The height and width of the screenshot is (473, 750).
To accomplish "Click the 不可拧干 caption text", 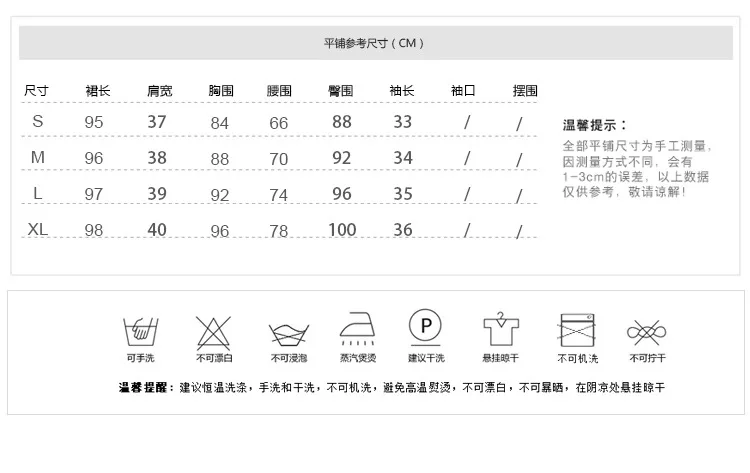I will [x=647, y=358].
